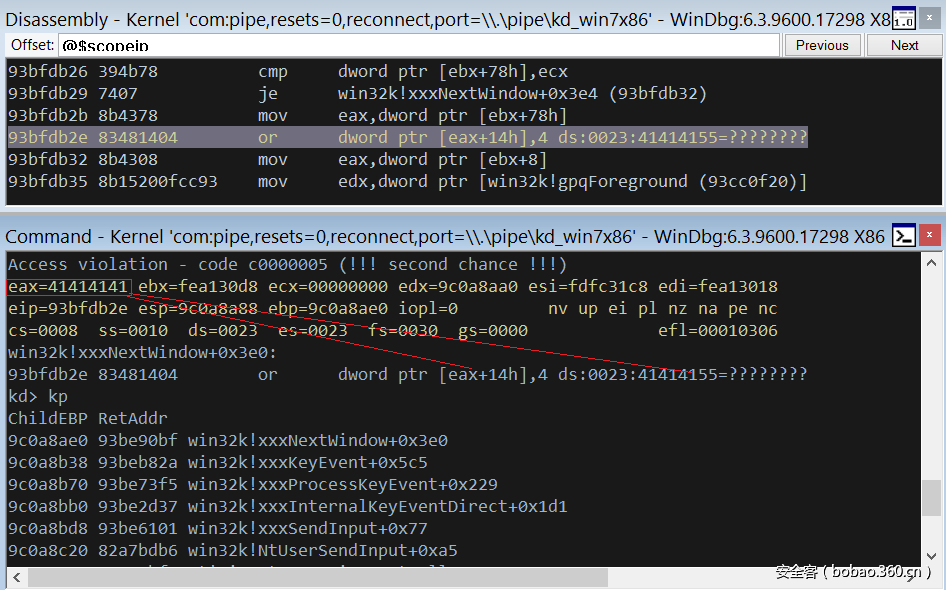
Task: Click the Command window prompt icon
Action: (x=903, y=236)
